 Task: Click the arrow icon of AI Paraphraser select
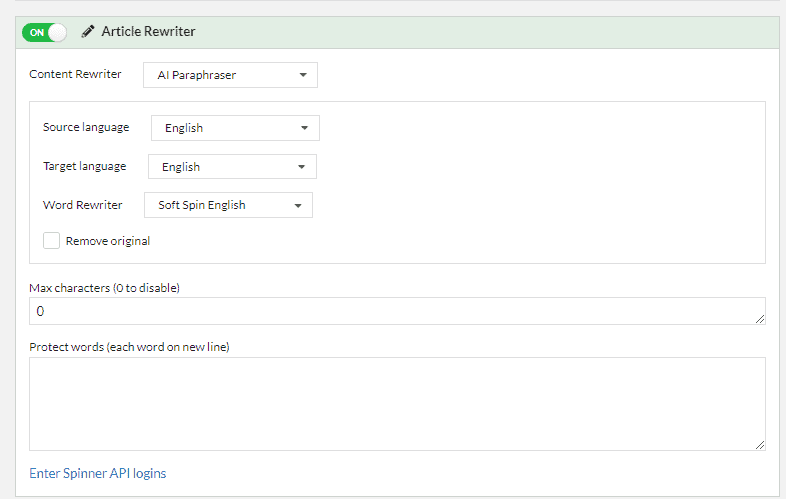coord(303,75)
